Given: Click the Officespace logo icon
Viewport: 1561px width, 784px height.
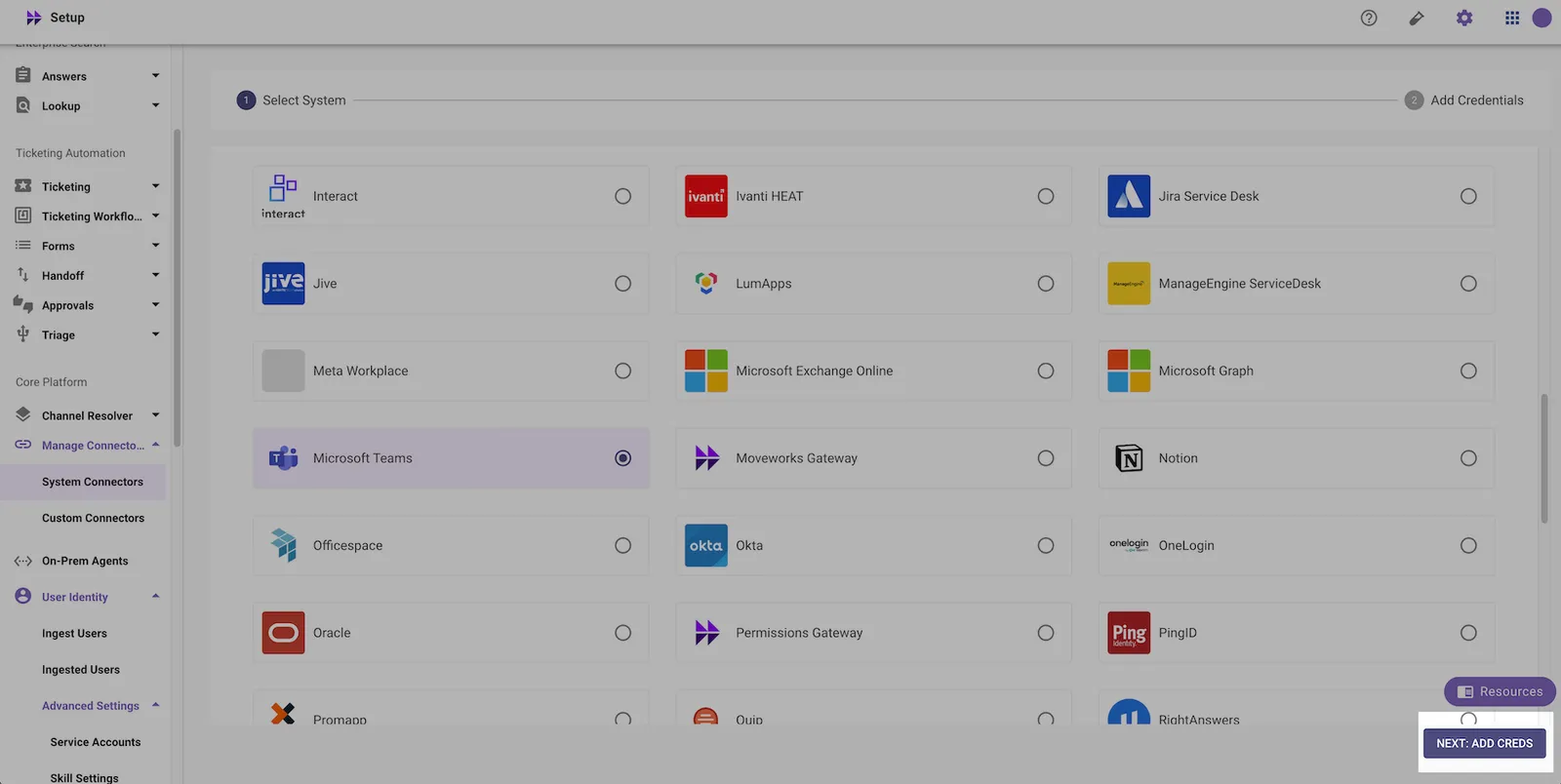Looking at the screenshot, I should [284, 545].
